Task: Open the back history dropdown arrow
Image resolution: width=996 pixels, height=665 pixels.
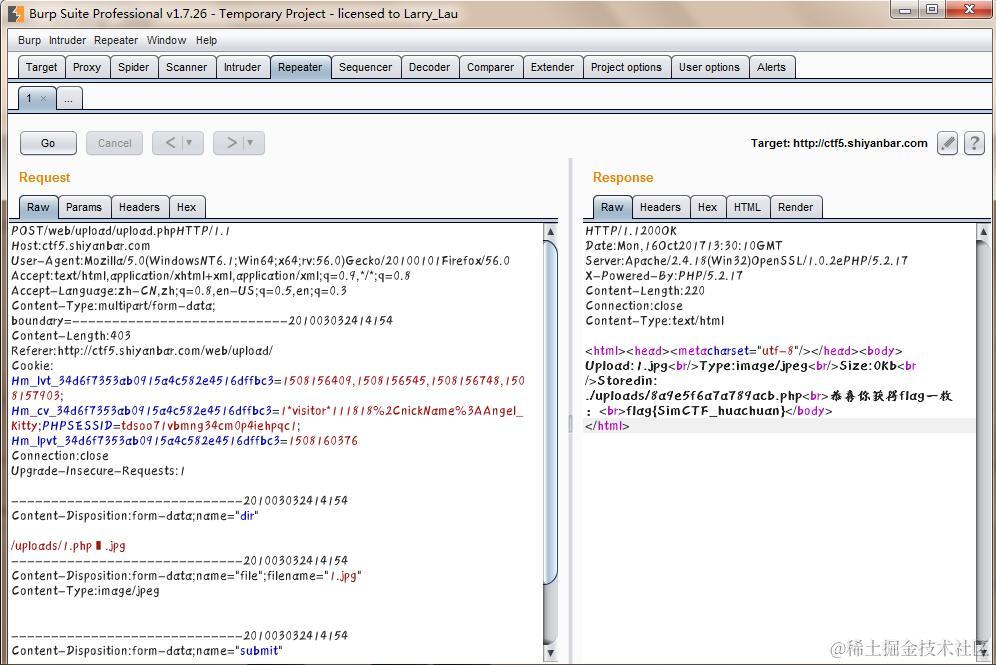Action: [x=189, y=143]
